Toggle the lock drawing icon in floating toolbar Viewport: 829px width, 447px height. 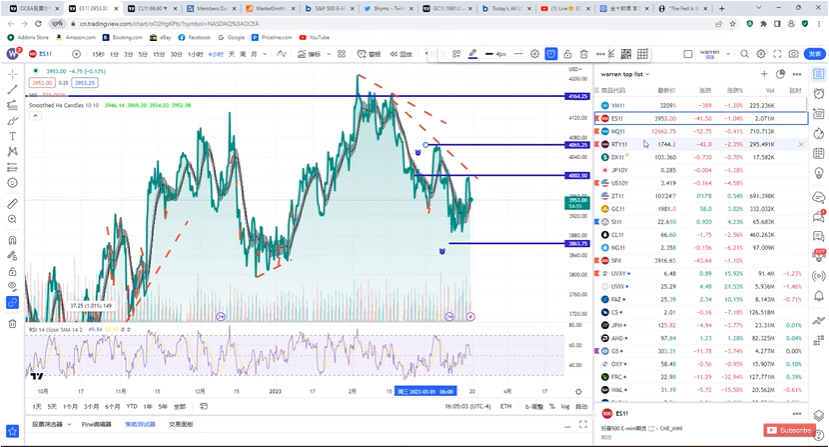tap(567, 54)
